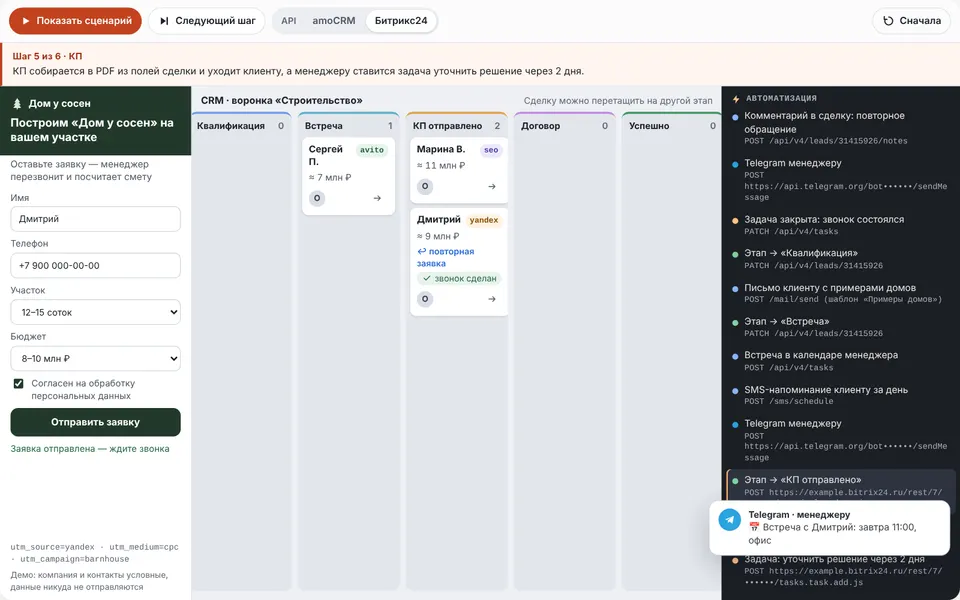Select the Задача: уточнить решение через 2 дня entry
The height and width of the screenshot is (600, 960).
841,571
